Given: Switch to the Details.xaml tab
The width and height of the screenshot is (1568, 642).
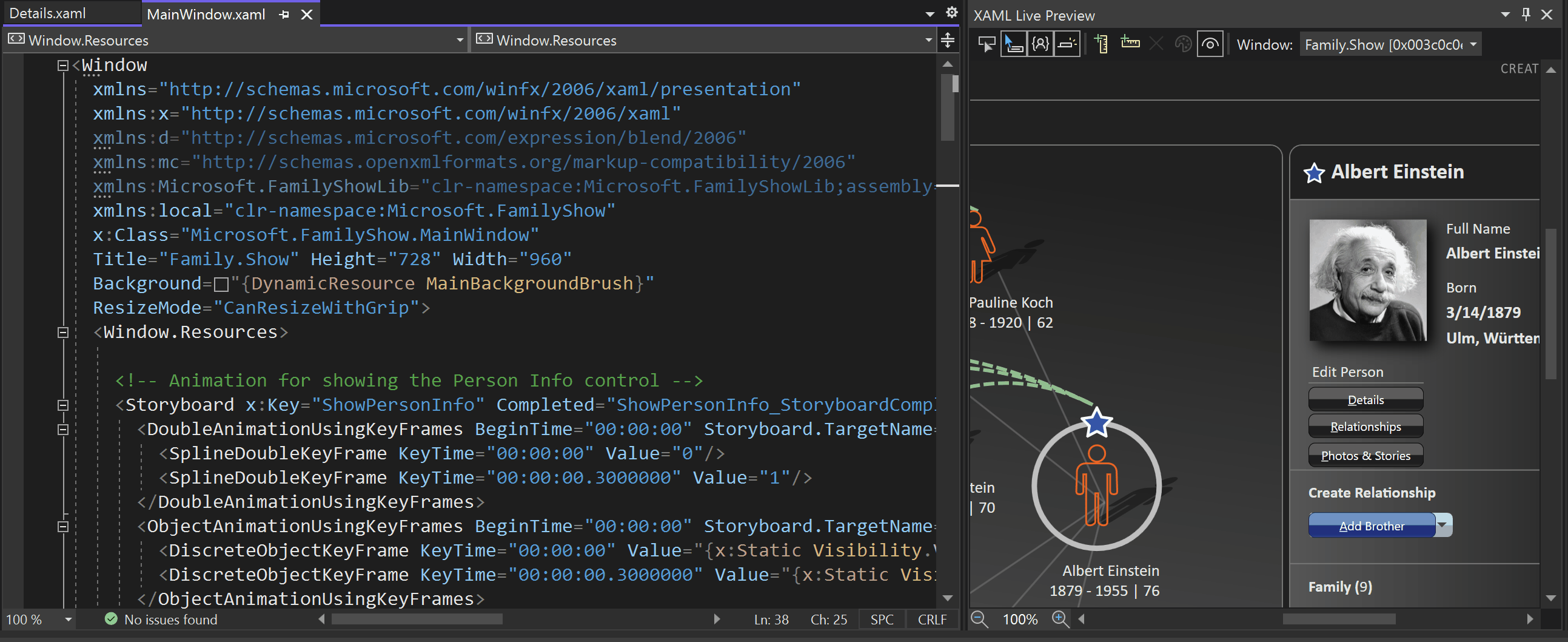Looking at the screenshot, I should tap(47, 12).
